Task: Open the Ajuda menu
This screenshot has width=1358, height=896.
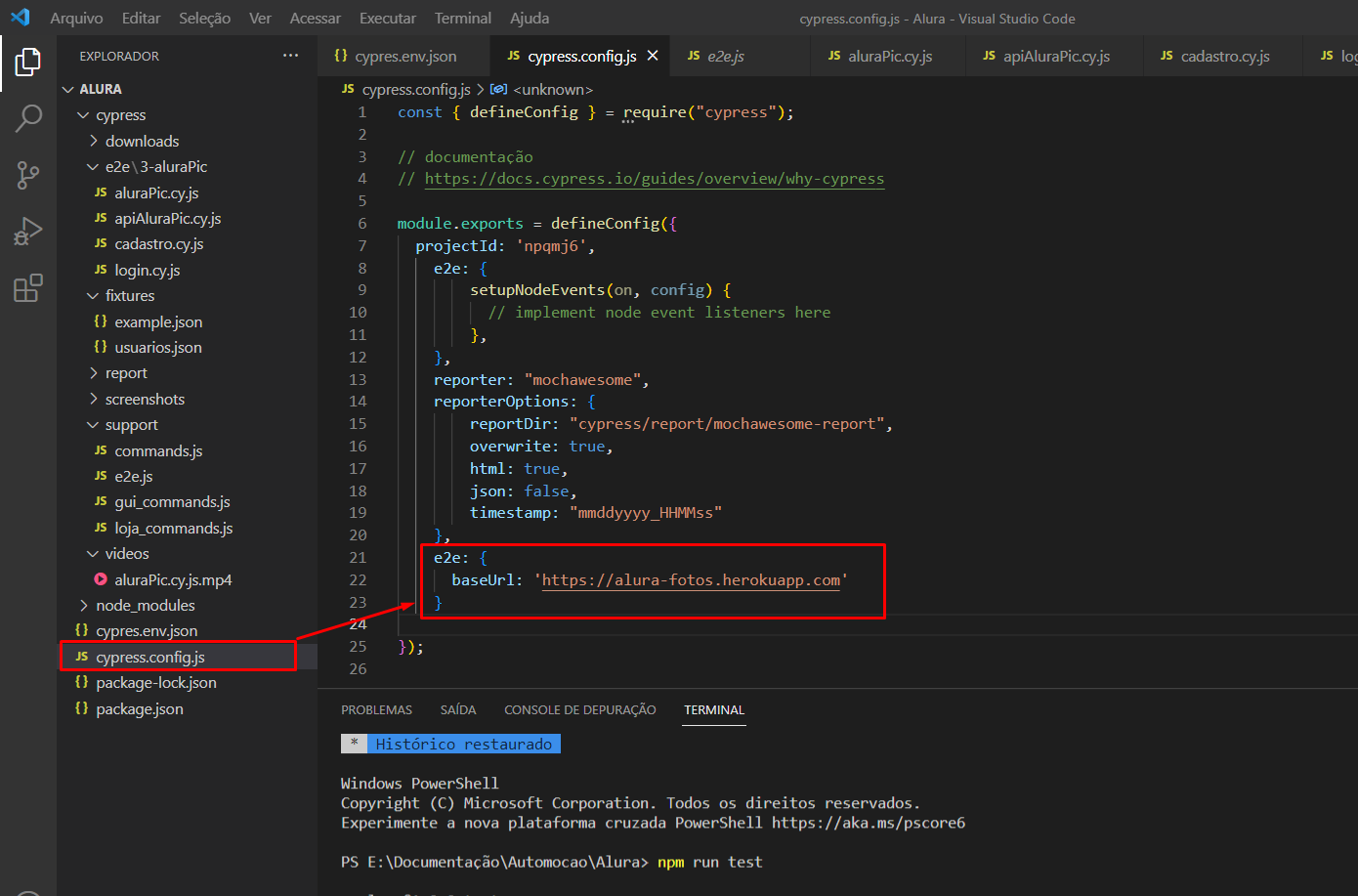Action: (530, 18)
